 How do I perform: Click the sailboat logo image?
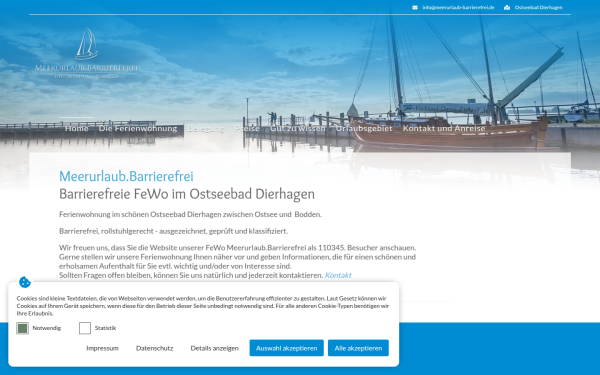[87, 44]
